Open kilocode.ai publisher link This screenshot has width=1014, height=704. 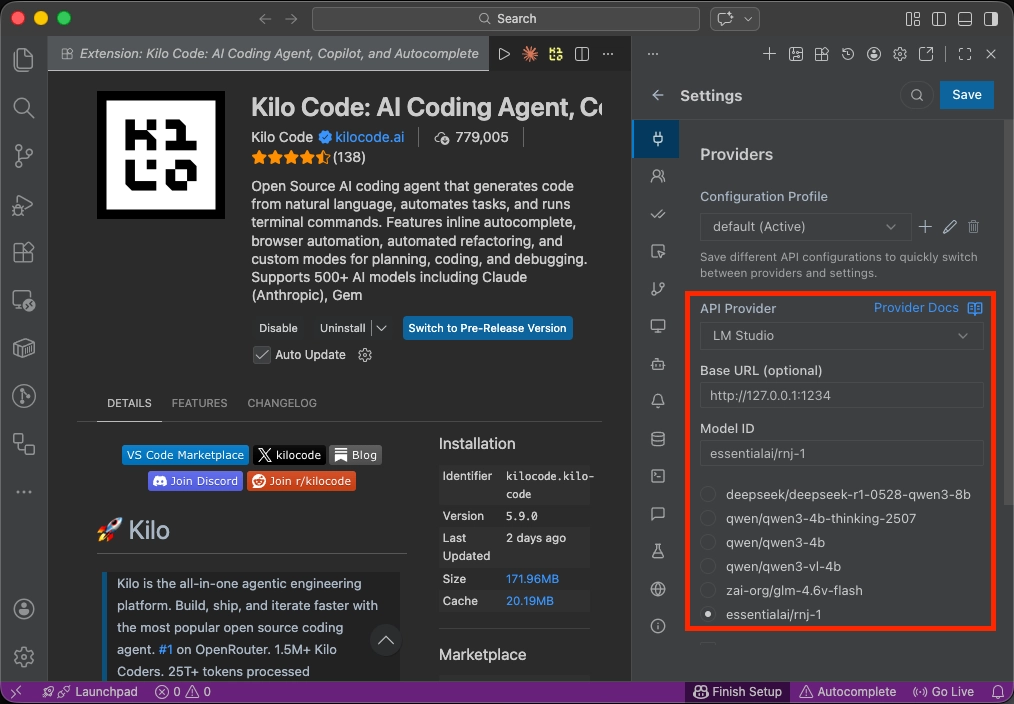(369, 137)
